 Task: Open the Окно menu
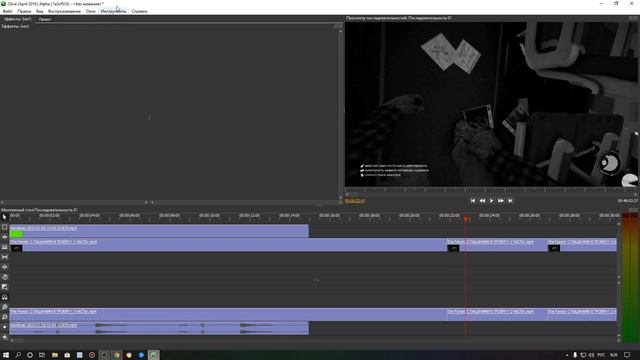click(91, 11)
